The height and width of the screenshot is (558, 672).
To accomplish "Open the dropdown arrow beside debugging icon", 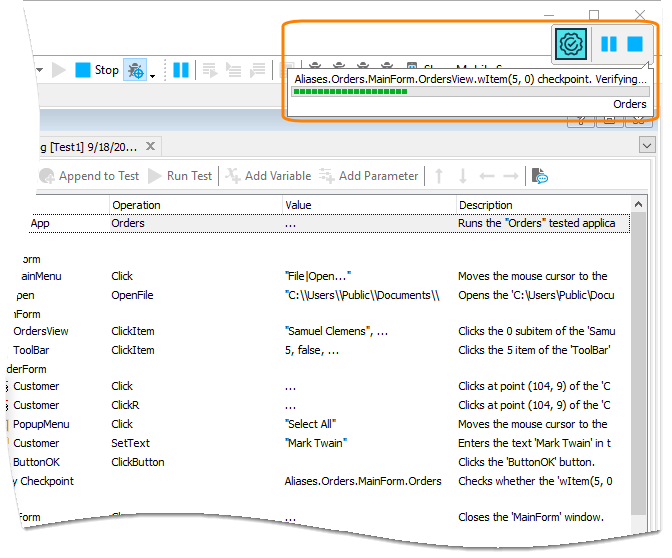I will click(152, 76).
